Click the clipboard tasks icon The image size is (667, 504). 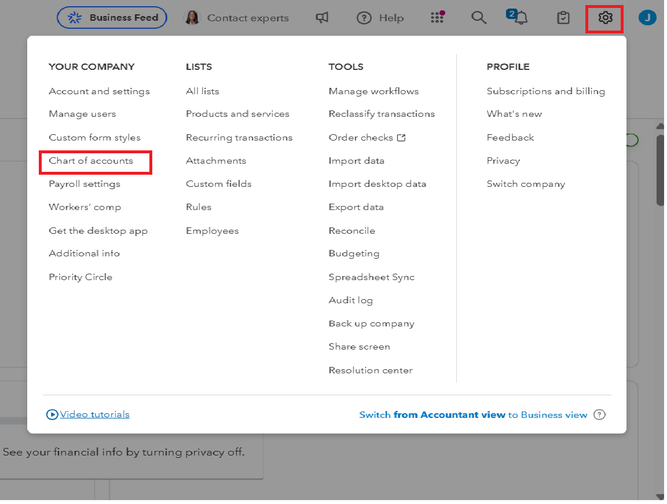pyautogui.click(x=563, y=18)
